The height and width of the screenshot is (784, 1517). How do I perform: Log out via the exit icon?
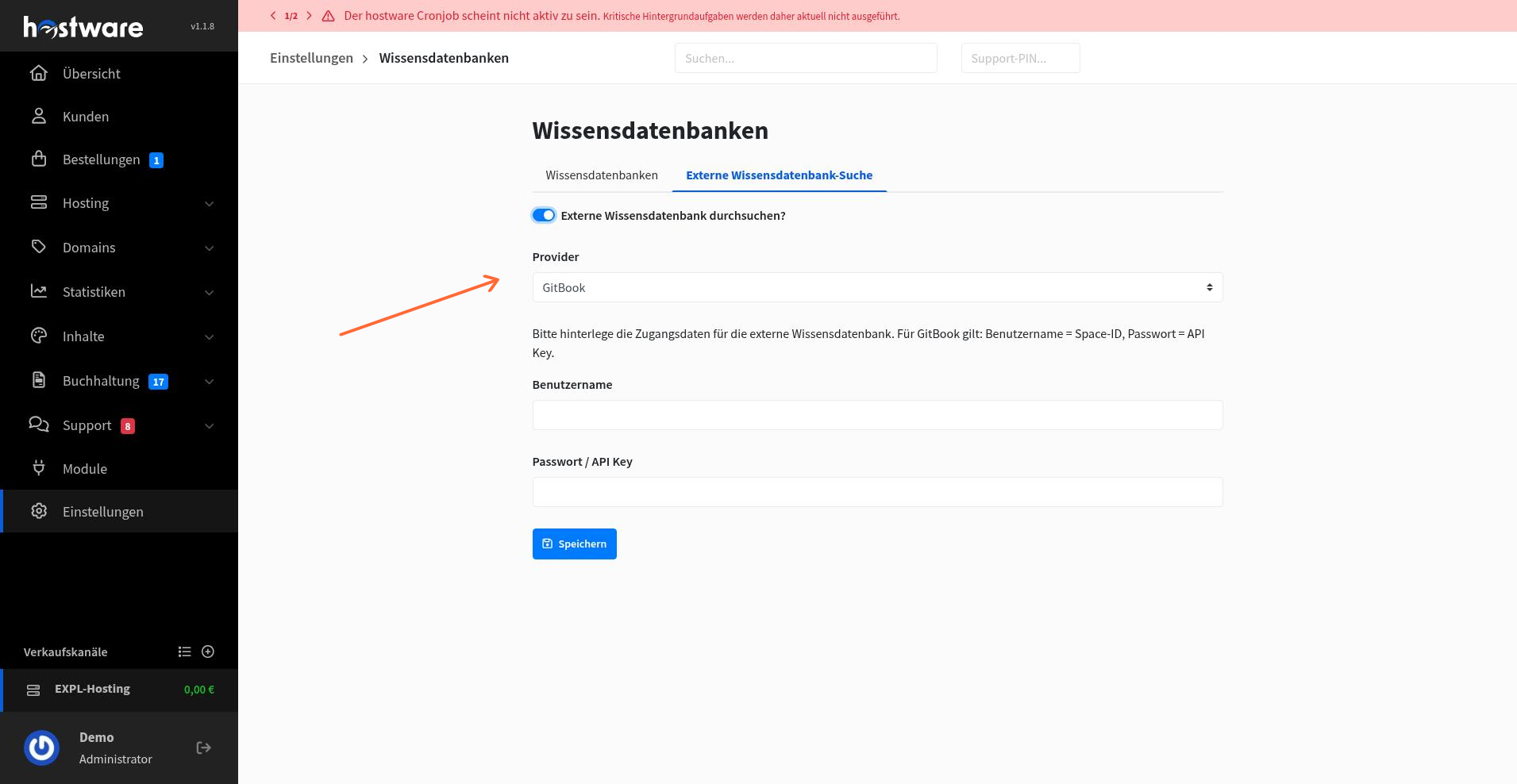click(x=204, y=747)
